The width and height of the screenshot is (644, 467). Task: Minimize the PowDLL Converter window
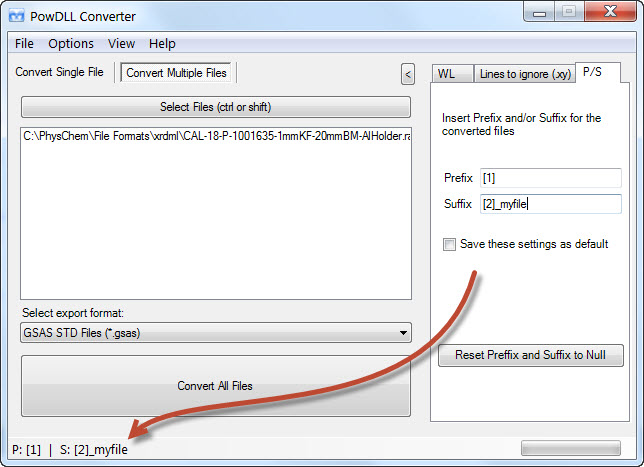tap(539, 12)
